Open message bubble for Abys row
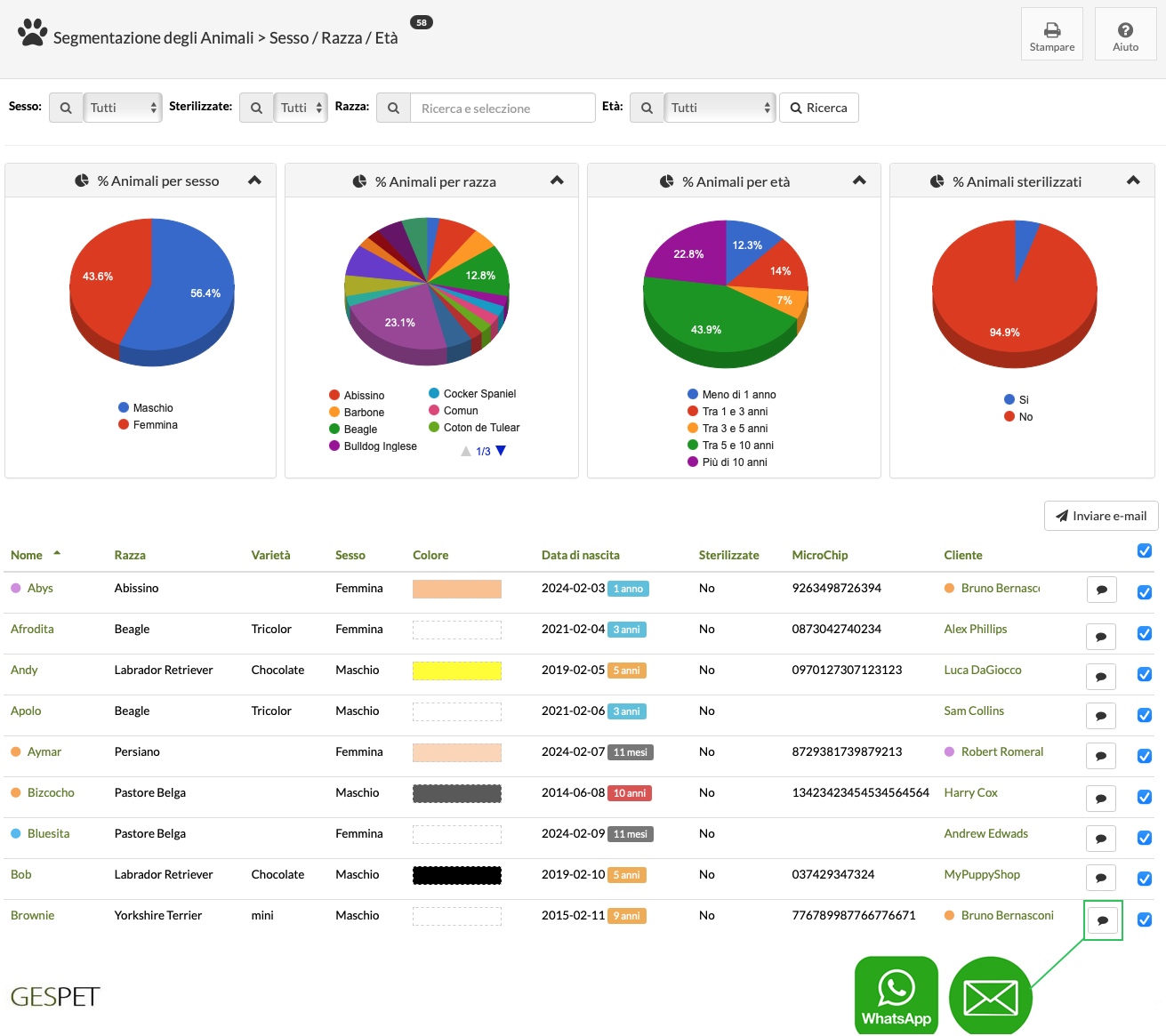Screen dimensions: 1166x1036 coord(1102,590)
